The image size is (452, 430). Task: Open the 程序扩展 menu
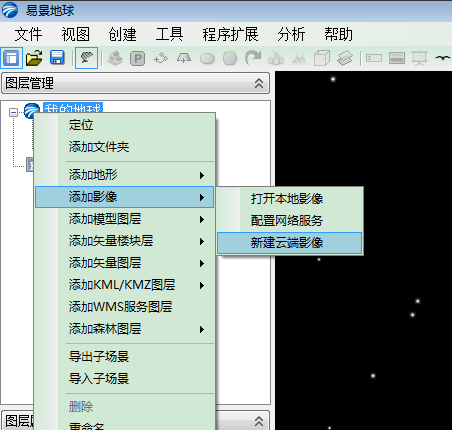tap(230, 34)
